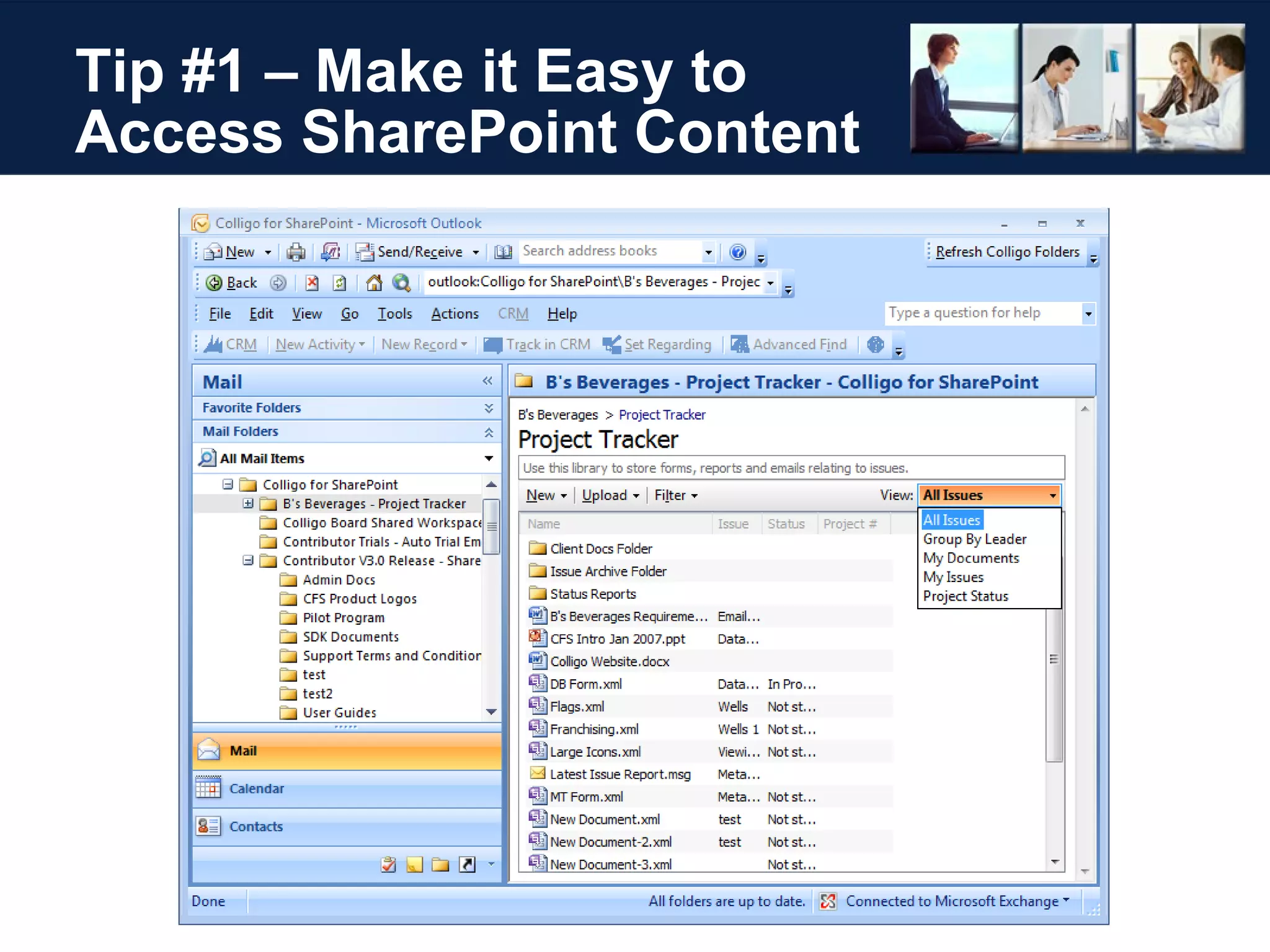This screenshot has height=952, width=1270.
Task: Open the Mail navigation button
Action: tap(347, 751)
